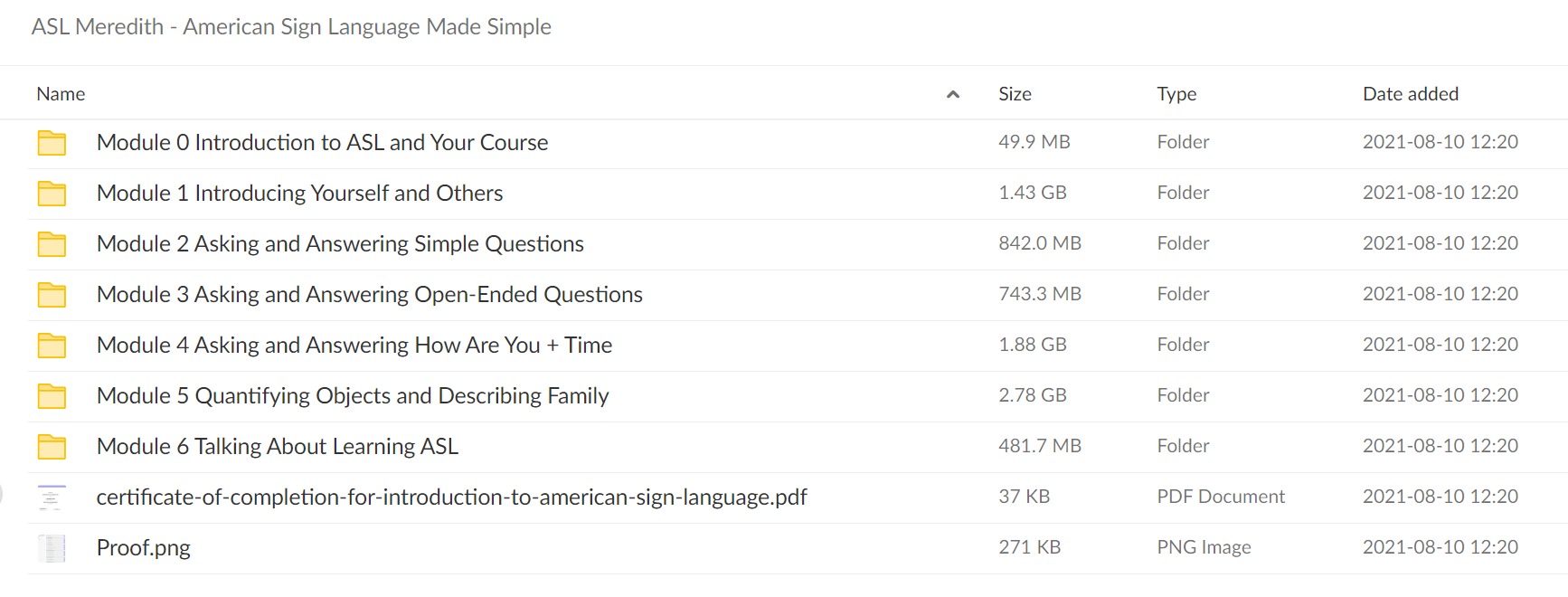
Task: Sort files by the Name column
Action: [x=61, y=94]
